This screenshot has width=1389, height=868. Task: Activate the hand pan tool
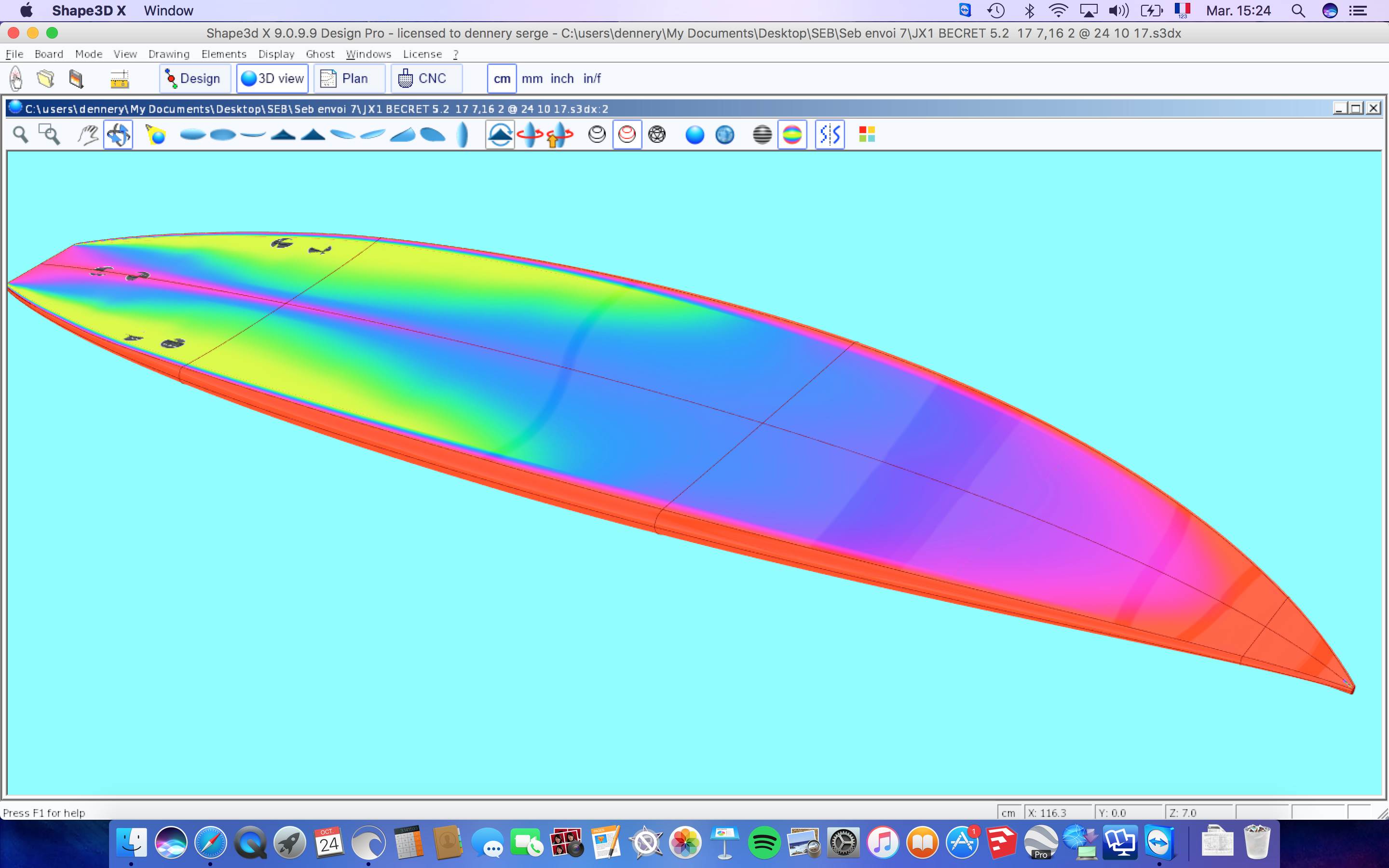pyautogui.click(x=87, y=135)
